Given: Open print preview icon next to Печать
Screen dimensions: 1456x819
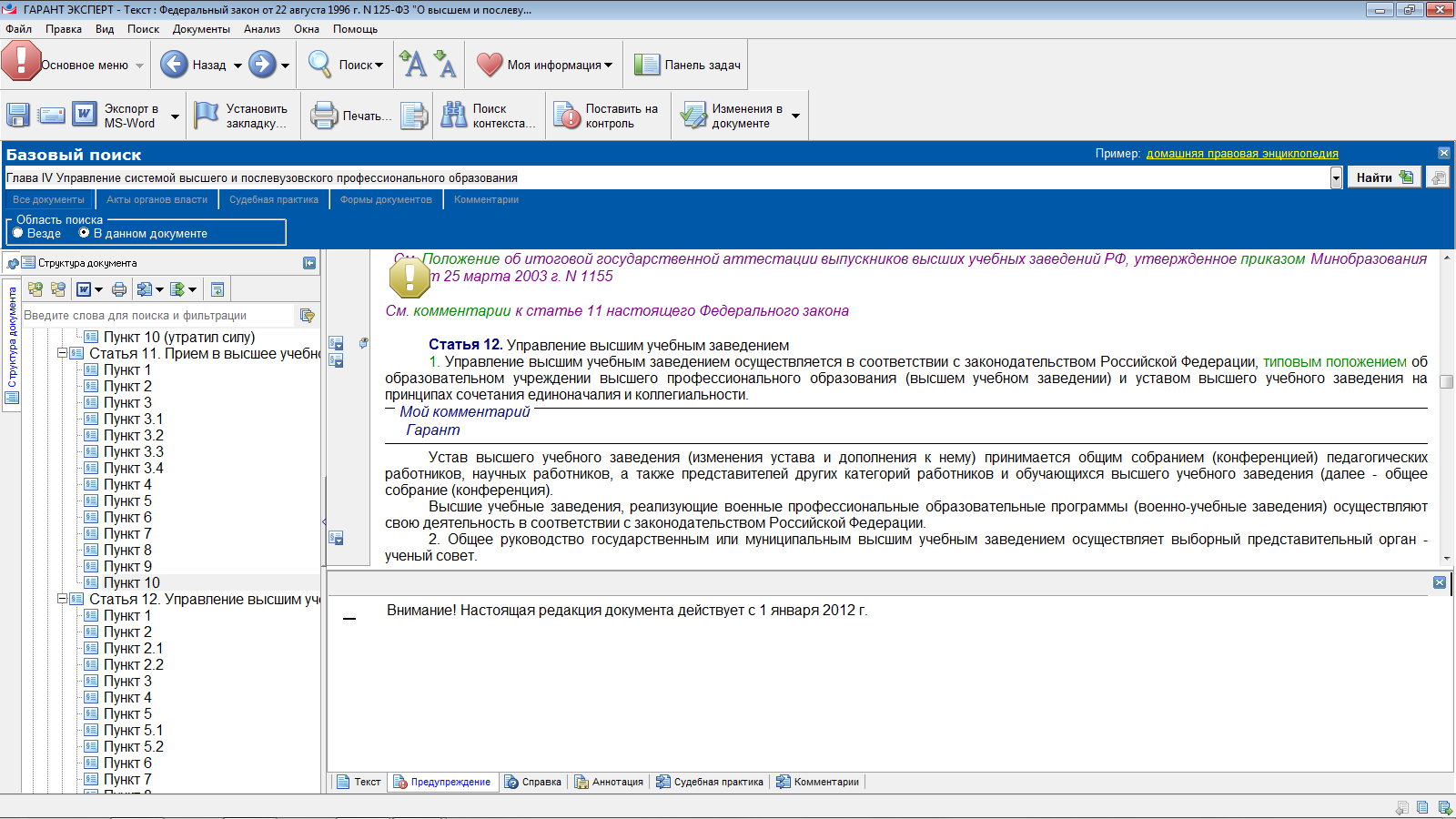Looking at the screenshot, I should point(414,116).
